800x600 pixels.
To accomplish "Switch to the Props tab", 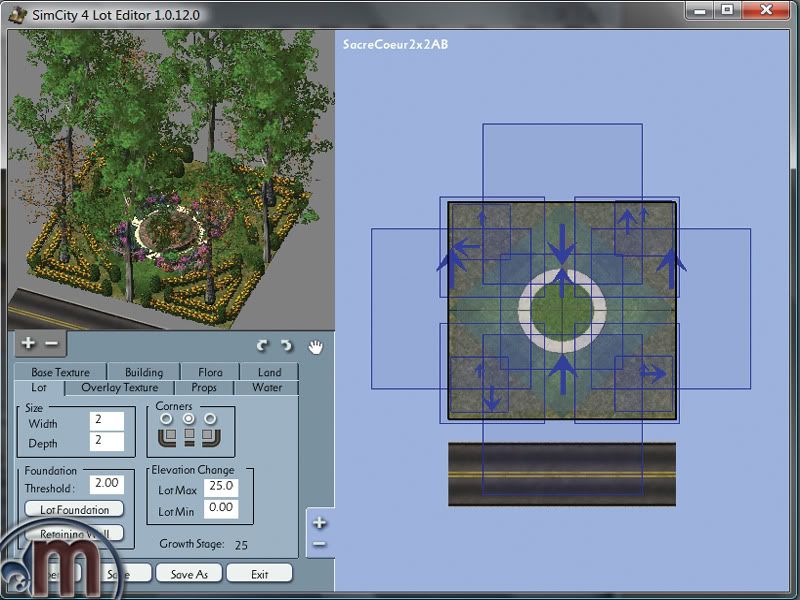I will (204, 388).
